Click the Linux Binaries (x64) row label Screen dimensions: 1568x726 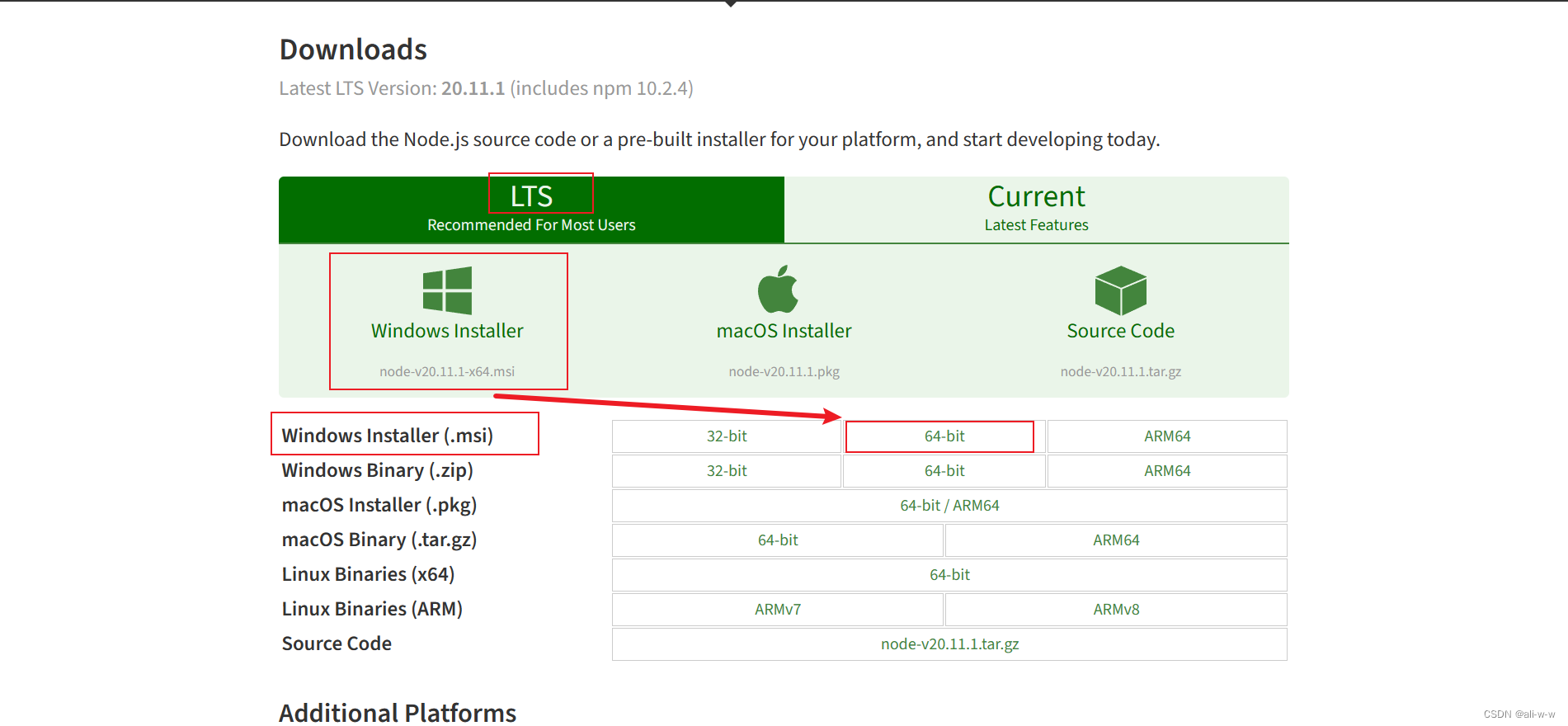pos(368,574)
